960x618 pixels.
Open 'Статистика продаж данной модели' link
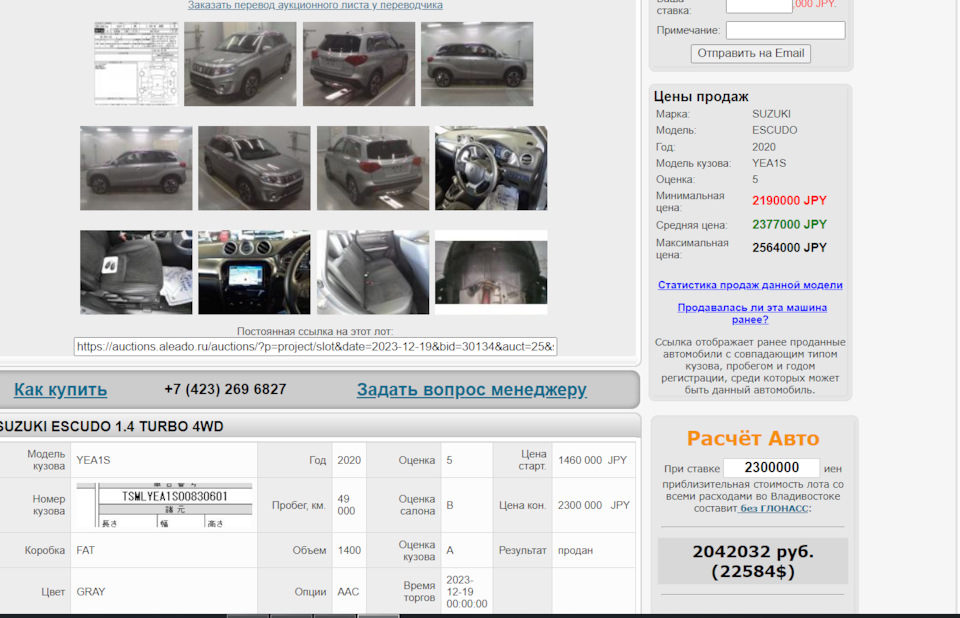click(750, 285)
